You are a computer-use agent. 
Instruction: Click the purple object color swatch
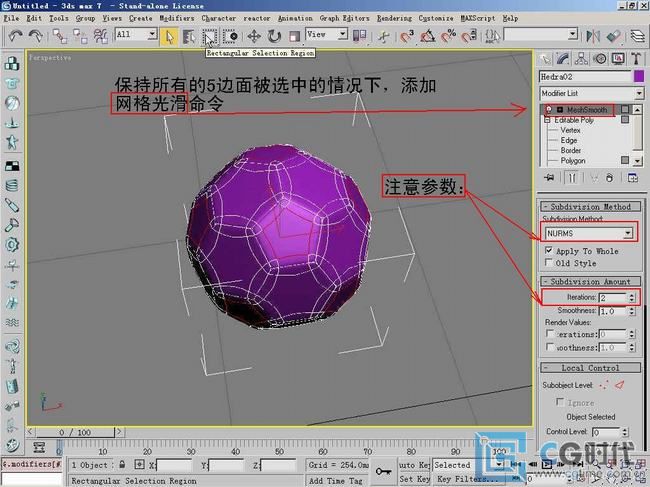pyautogui.click(x=639, y=76)
